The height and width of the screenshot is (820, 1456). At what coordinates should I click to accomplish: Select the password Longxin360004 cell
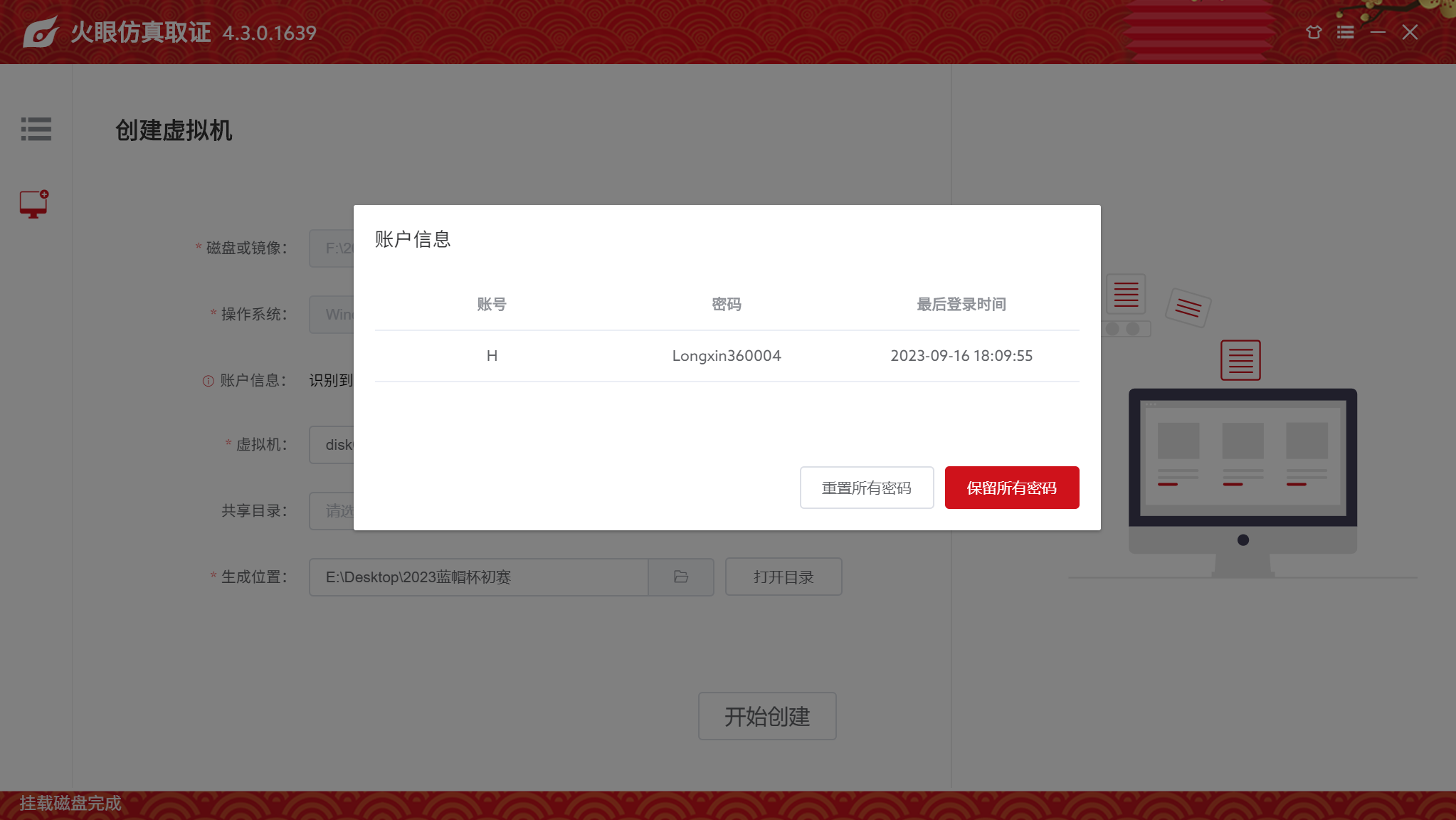click(726, 355)
